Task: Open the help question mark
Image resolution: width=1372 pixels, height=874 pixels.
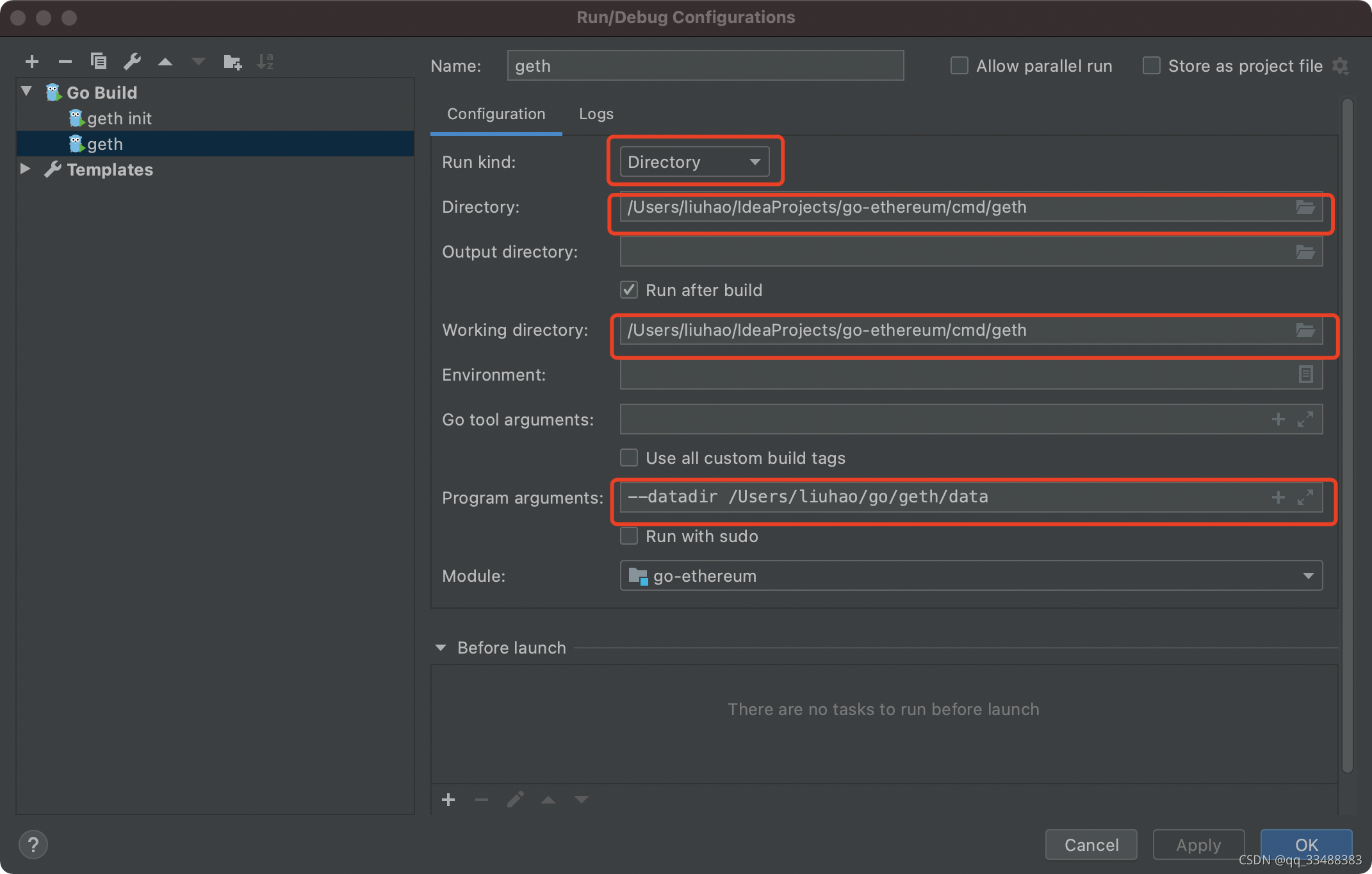Action: pyautogui.click(x=33, y=845)
